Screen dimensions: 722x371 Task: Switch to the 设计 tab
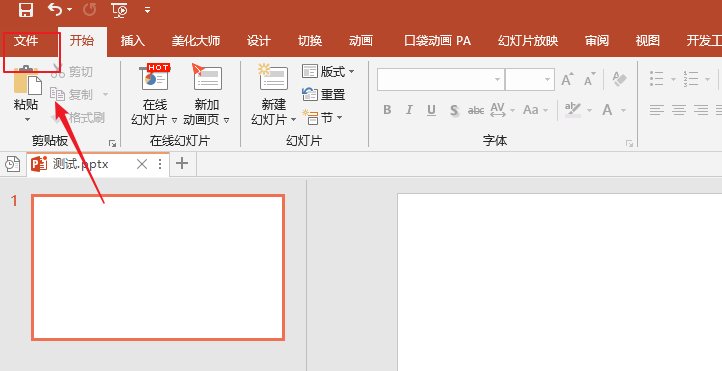(259, 41)
